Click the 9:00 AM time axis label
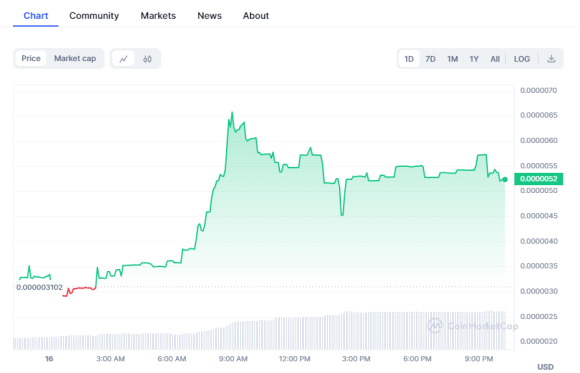Viewport: 580px width, 373px height. pos(233,359)
